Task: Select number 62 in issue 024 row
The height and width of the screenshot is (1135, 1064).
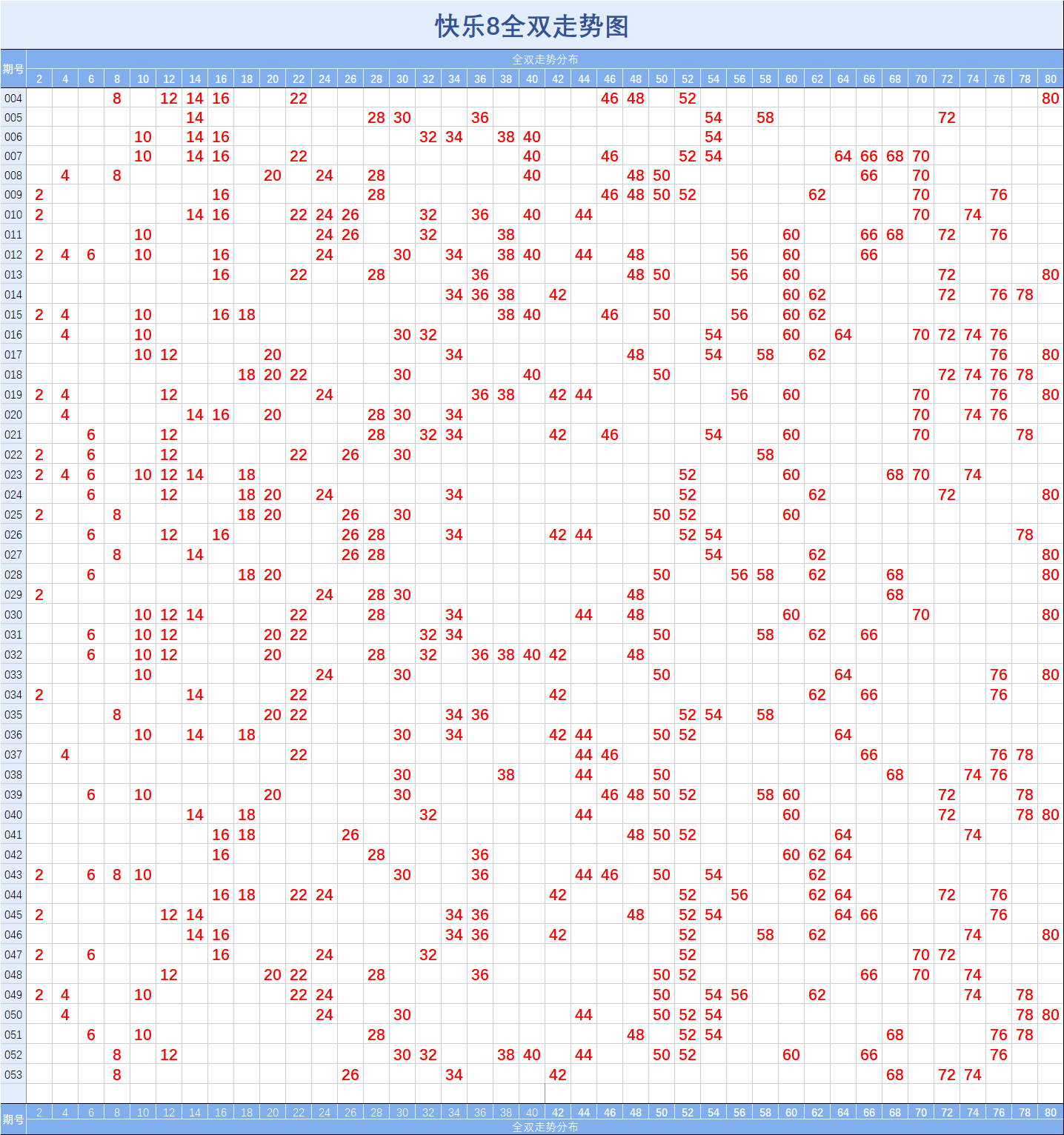Action: point(817,494)
